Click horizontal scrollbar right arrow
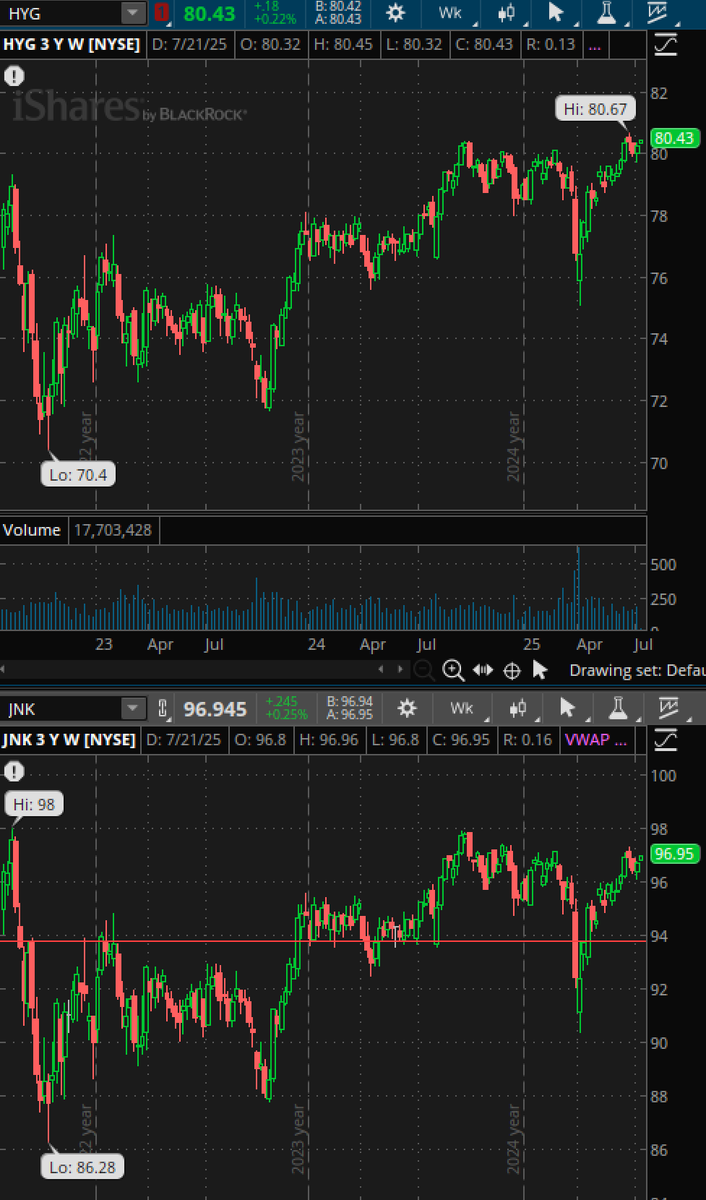The width and height of the screenshot is (706, 1200). (400, 669)
